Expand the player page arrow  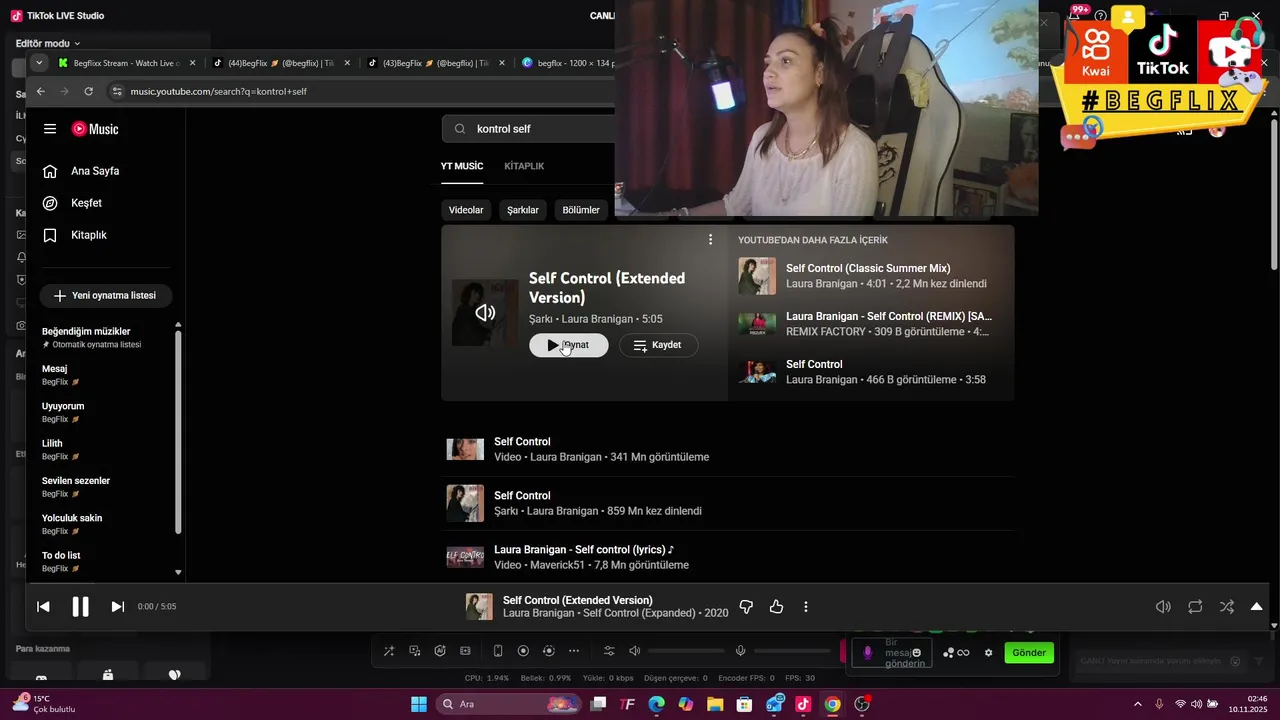coord(1257,606)
